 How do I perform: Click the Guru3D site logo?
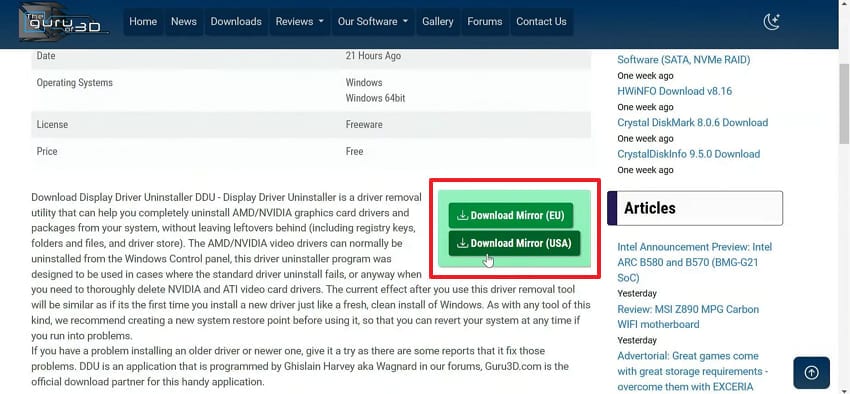coord(64,22)
